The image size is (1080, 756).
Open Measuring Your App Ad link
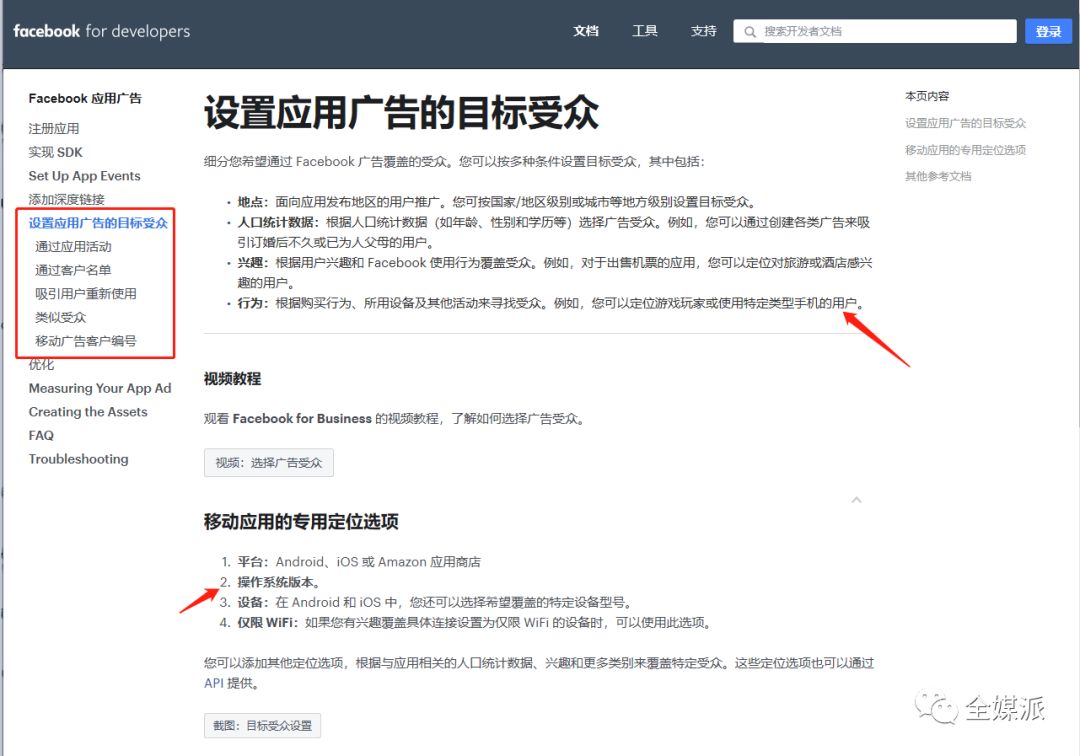(100, 388)
